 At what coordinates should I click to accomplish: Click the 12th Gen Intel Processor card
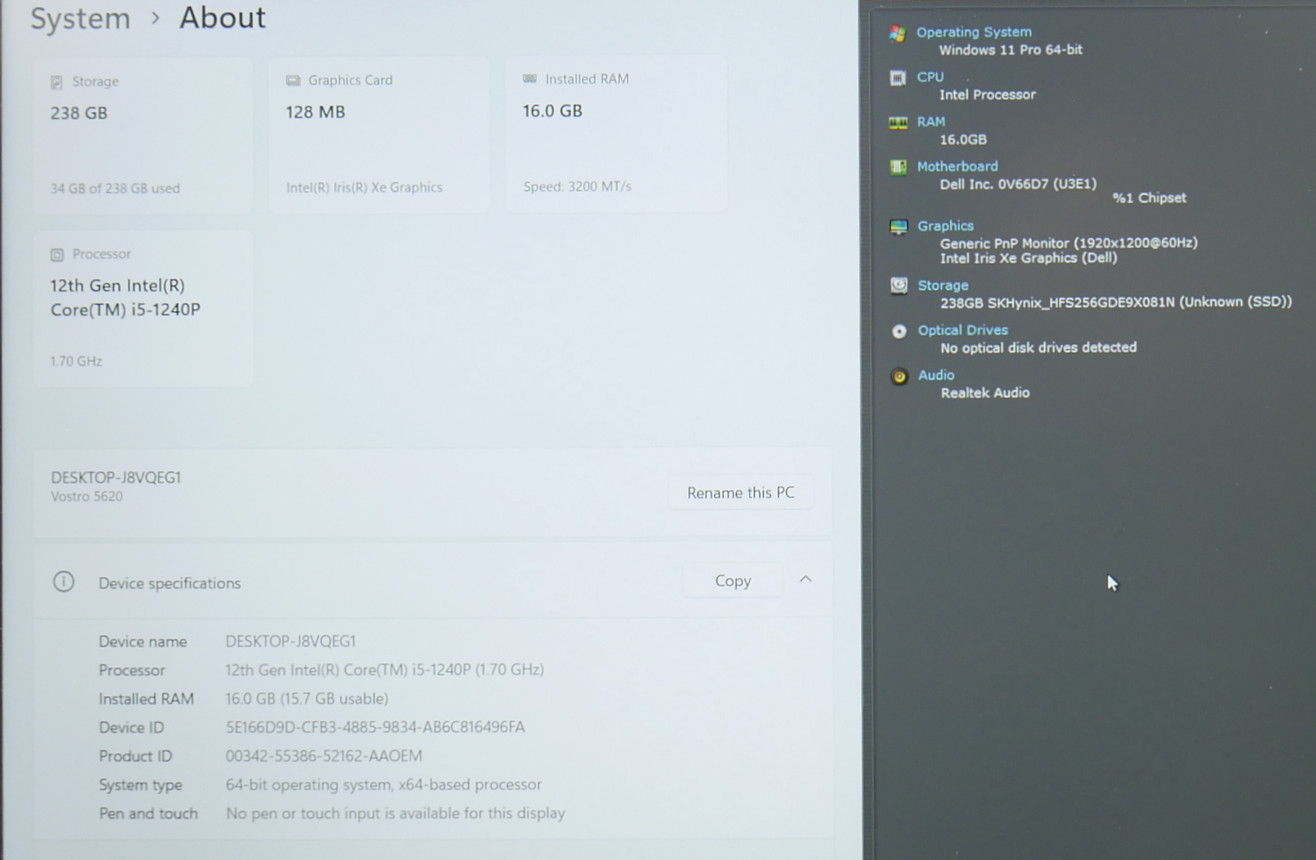pos(143,309)
